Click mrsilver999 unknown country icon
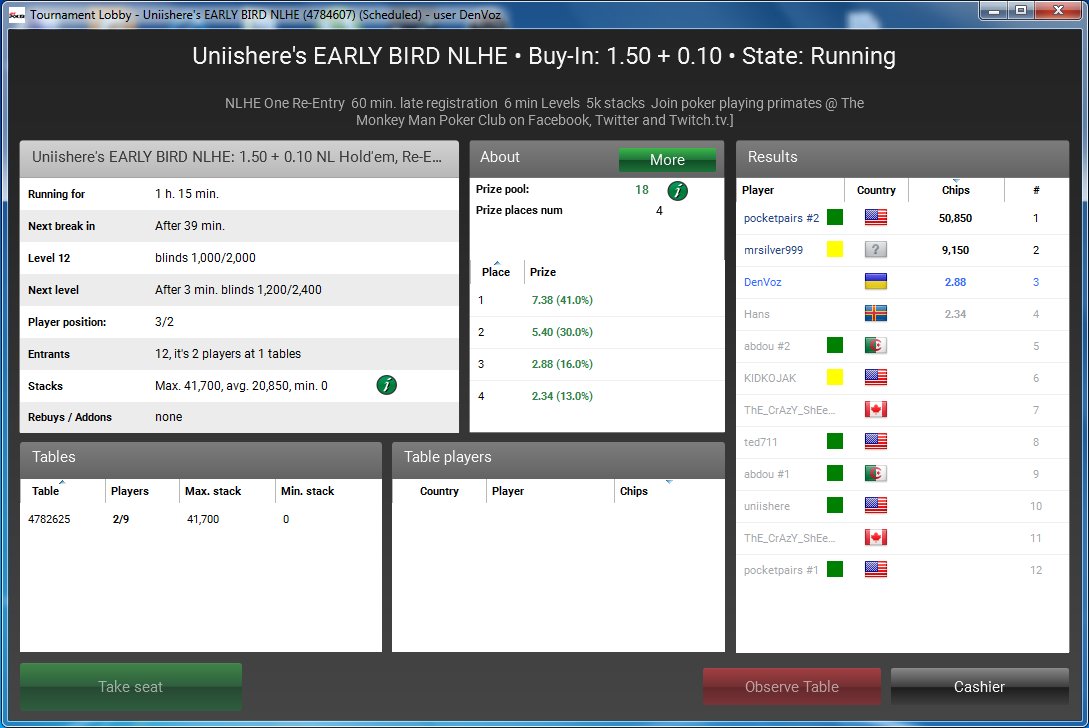Image resolution: width=1089 pixels, height=728 pixels. 876,249
